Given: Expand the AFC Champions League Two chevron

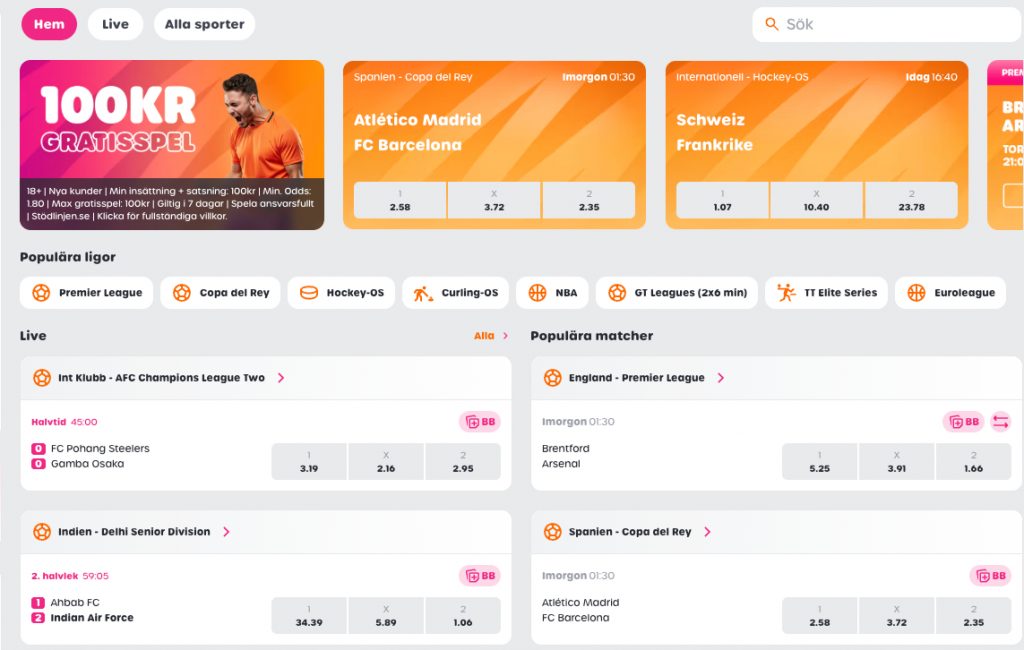Looking at the screenshot, I should coord(281,378).
